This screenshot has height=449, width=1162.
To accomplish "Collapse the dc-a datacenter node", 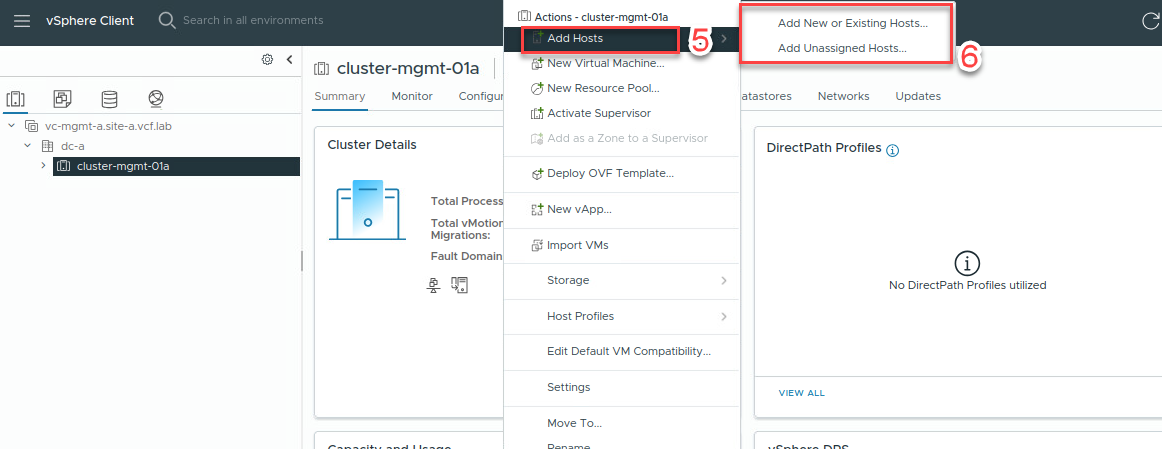I will 27,146.
